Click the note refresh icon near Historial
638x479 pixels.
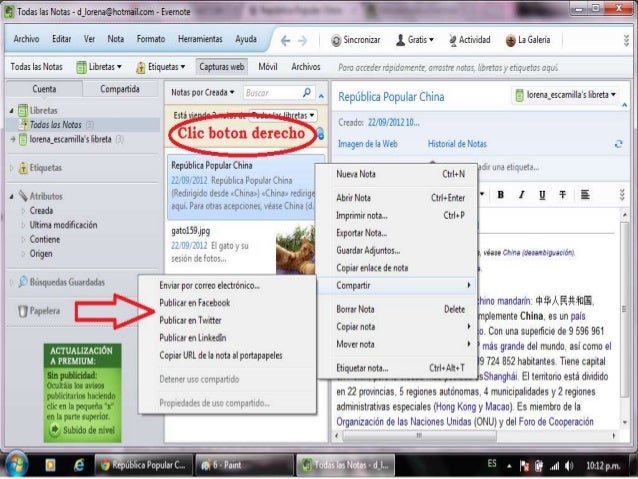(x=618, y=144)
